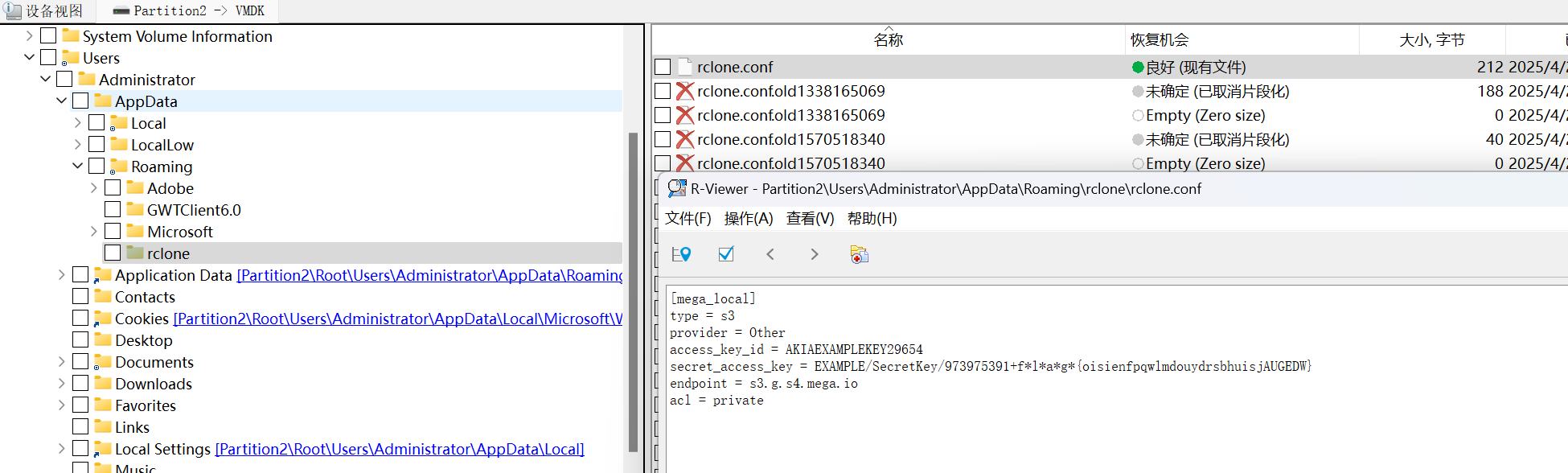The width and height of the screenshot is (1568, 473).
Task: Sort by 恢复机会 column header
Action: coord(1242,39)
